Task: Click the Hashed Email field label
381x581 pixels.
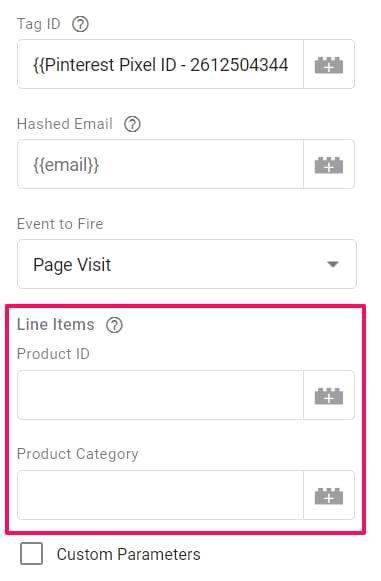Action: pyautogui.click(x=65, y=124)
